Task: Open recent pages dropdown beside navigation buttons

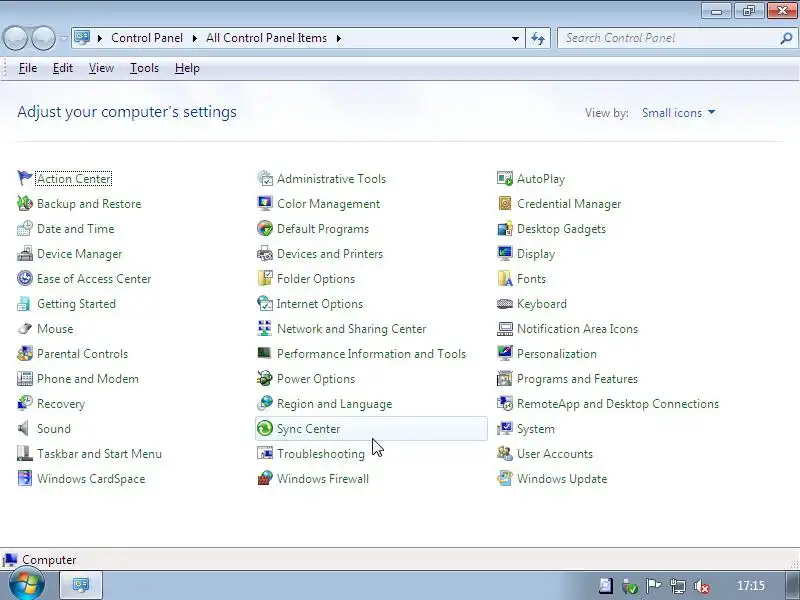Action: tap(63, 38)
